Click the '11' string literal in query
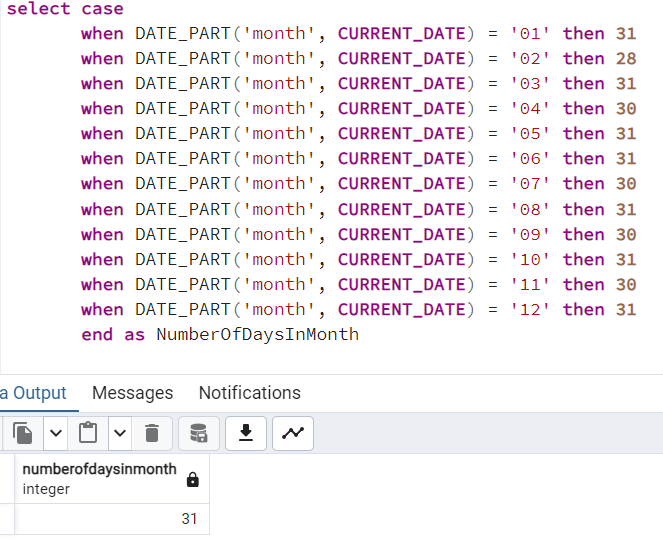The width and height of the screenshot is (663, 542). coord(530,284)
